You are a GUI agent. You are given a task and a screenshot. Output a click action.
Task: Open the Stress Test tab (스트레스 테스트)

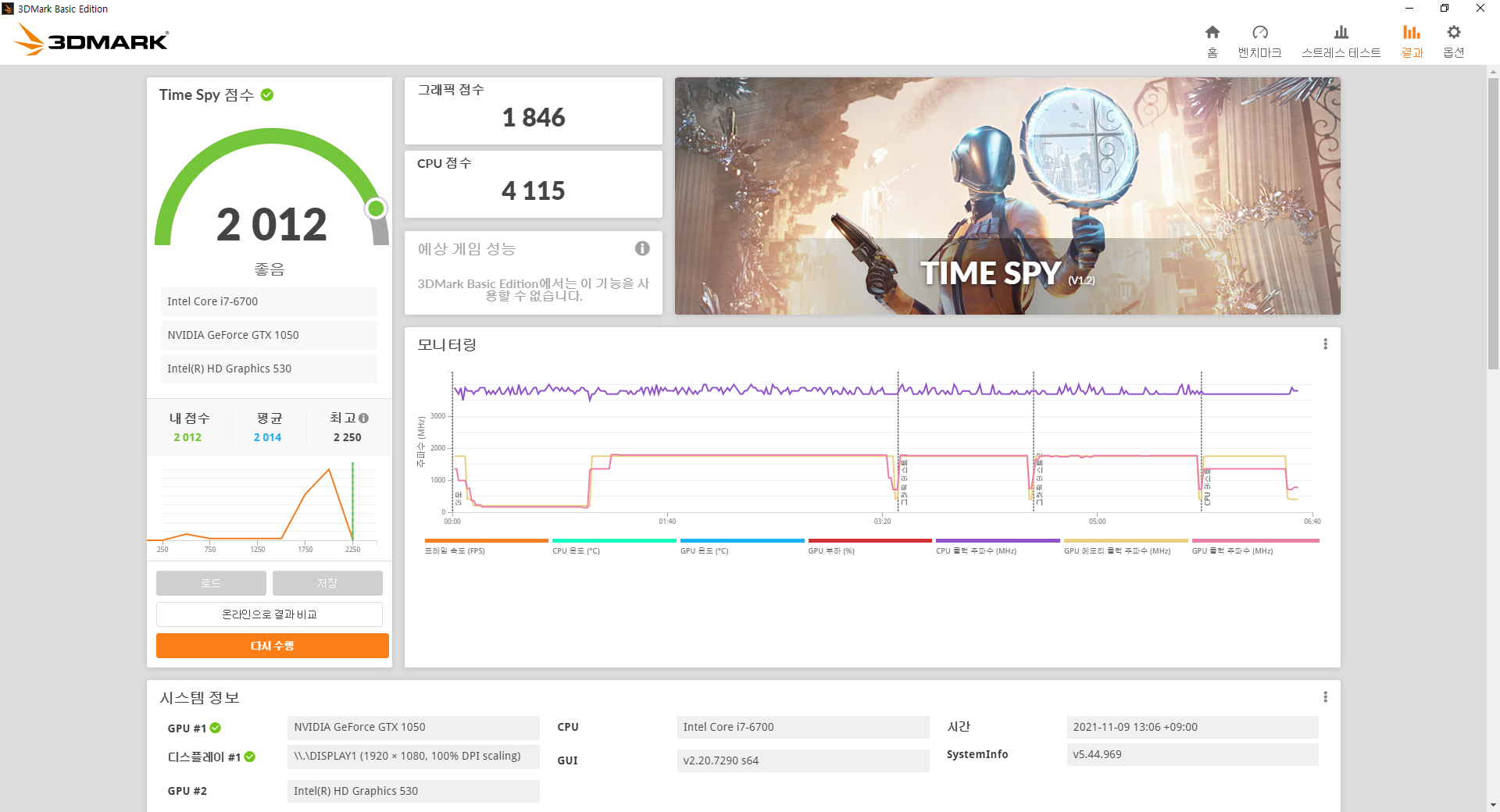(x=1341, y=41)
